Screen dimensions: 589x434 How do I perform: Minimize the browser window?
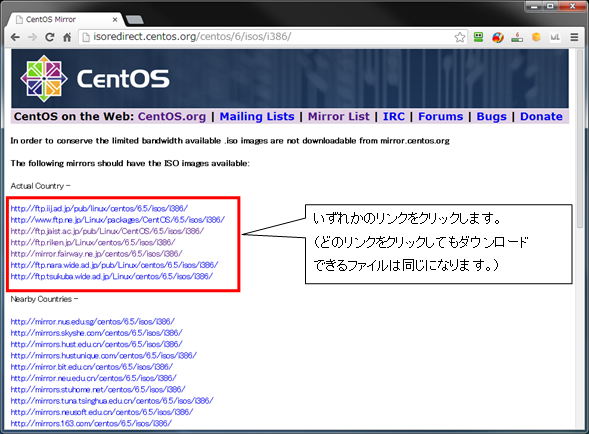click(x=533, y=6)
